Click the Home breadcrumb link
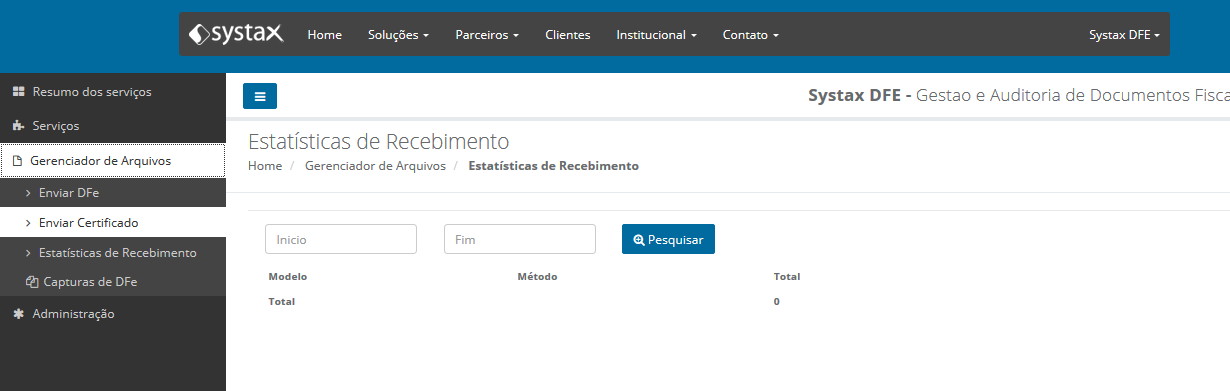Viewport: 1230px width, 391px height. [x=265, y=166]
